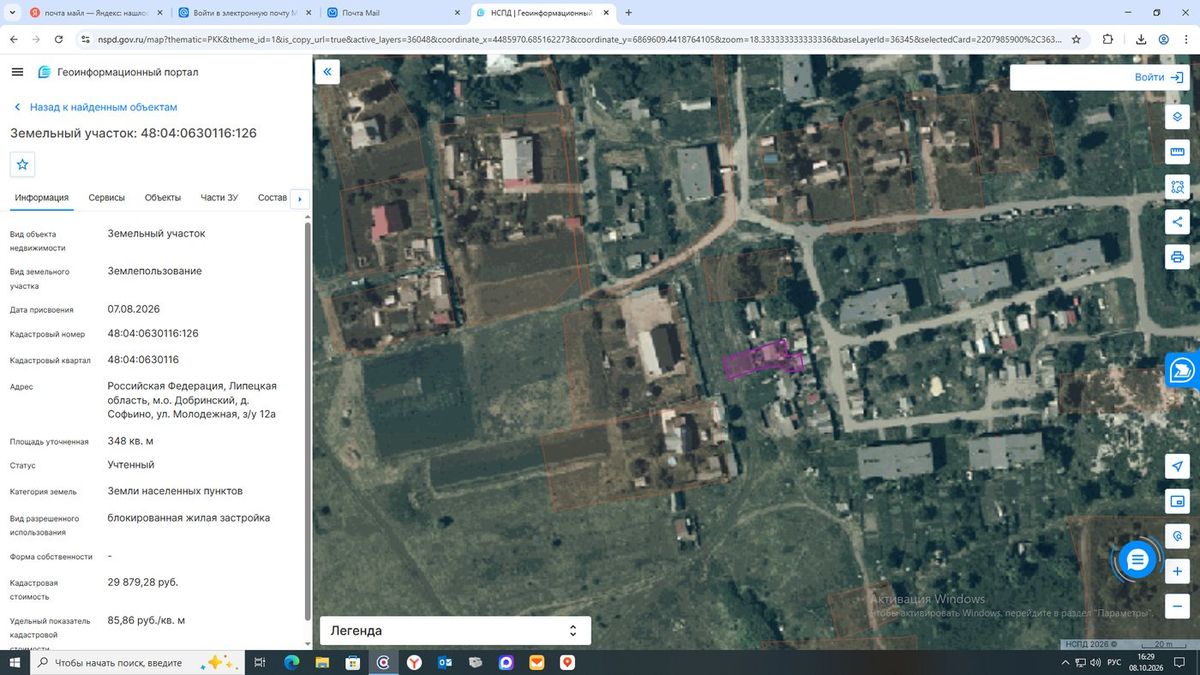Launch Yandex Browser from the taskbar
The width and height of the screenshot is (1200, 675).
tap(414, 662)
